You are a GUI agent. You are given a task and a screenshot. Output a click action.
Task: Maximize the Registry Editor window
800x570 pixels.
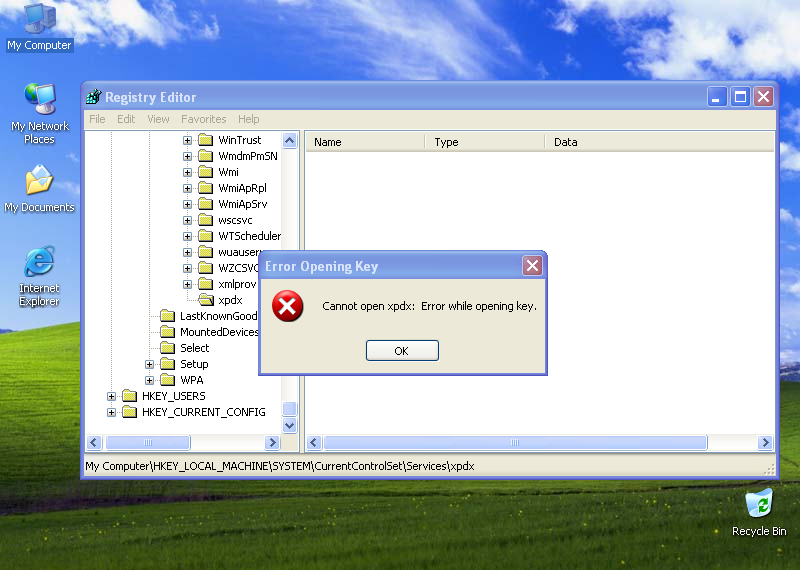tap(740, 96)
